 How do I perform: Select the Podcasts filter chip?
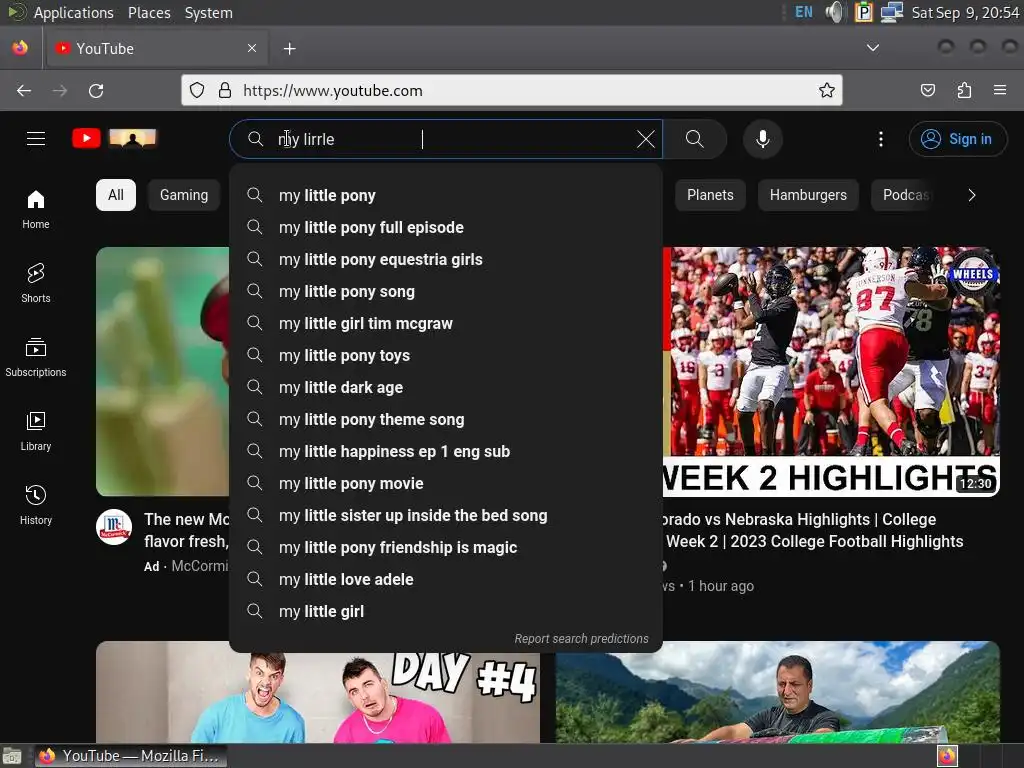click(904, 195)
